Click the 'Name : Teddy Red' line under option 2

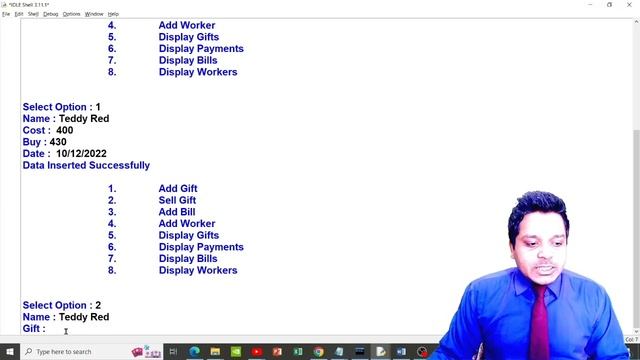tap(66, 317)
